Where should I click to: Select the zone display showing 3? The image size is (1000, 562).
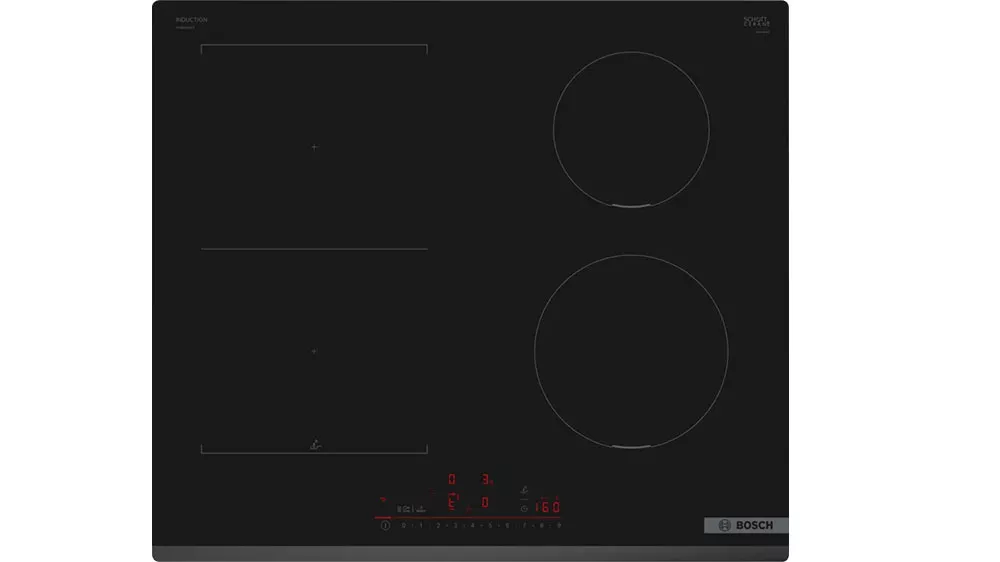pos(486,478)
